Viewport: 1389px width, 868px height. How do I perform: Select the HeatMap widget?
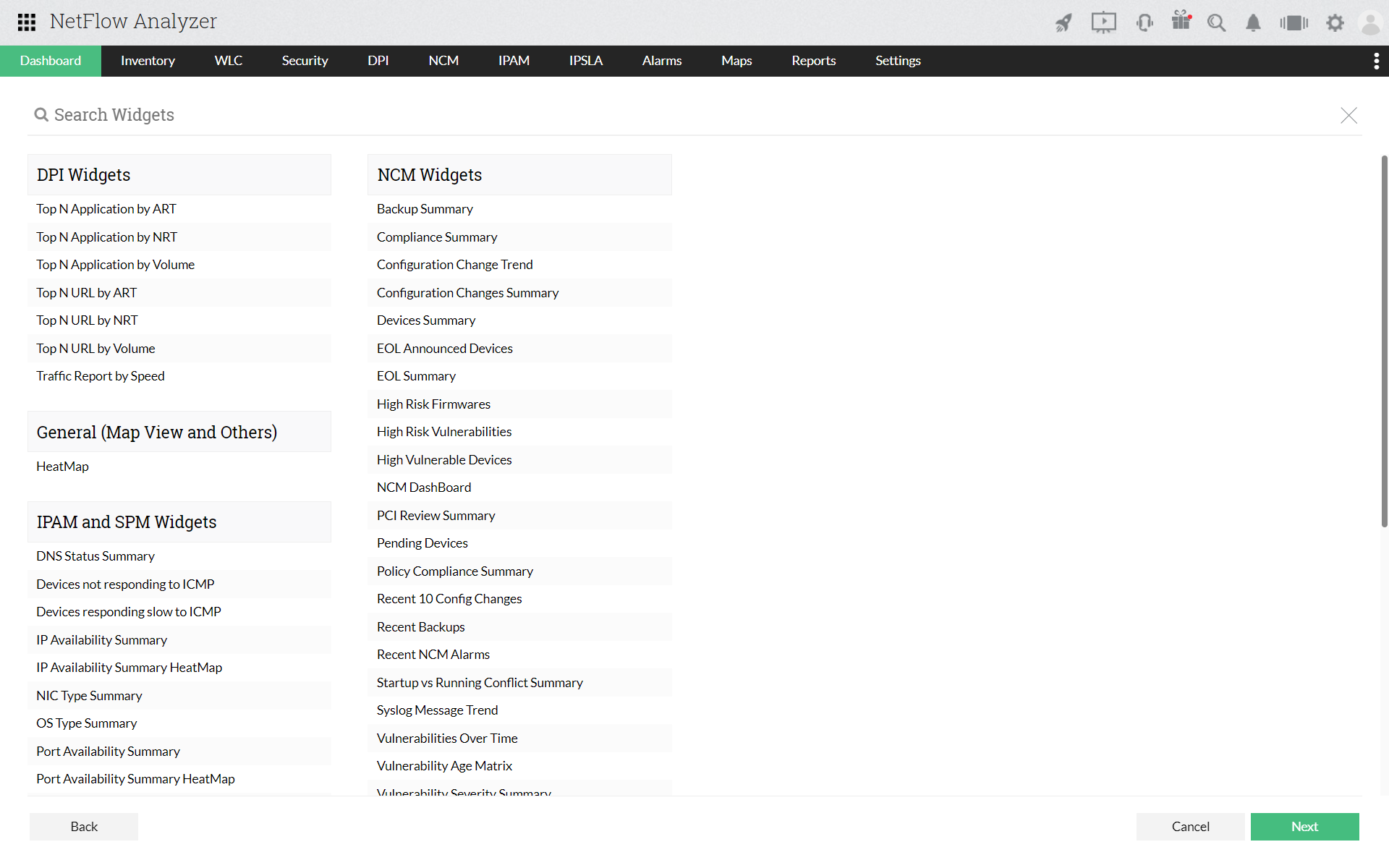click(x=63, y=467)
